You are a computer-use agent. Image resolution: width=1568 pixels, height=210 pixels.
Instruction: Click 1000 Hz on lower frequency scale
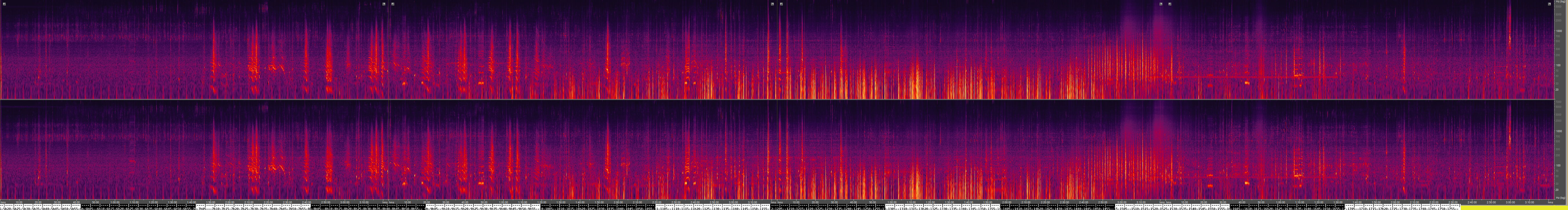coord(1559,131)
